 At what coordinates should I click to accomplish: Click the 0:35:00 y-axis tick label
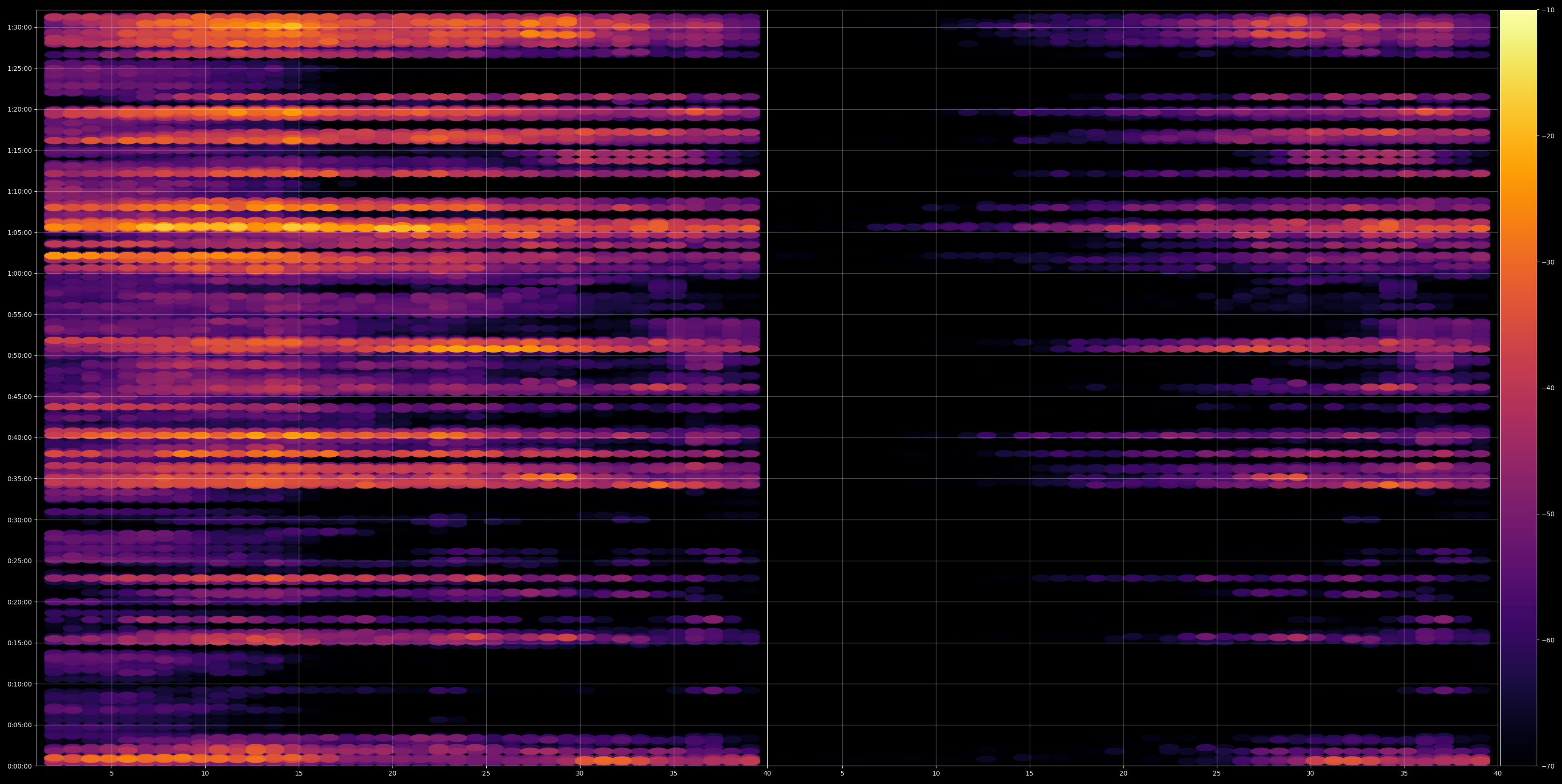click(19, 478)
